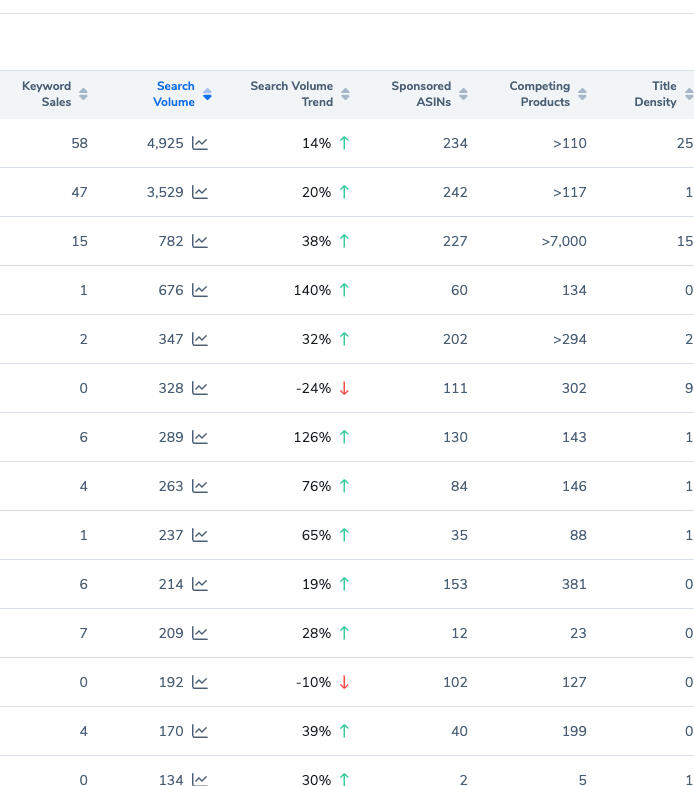Show history graph for 676 search volume

(x=200, y=290)
